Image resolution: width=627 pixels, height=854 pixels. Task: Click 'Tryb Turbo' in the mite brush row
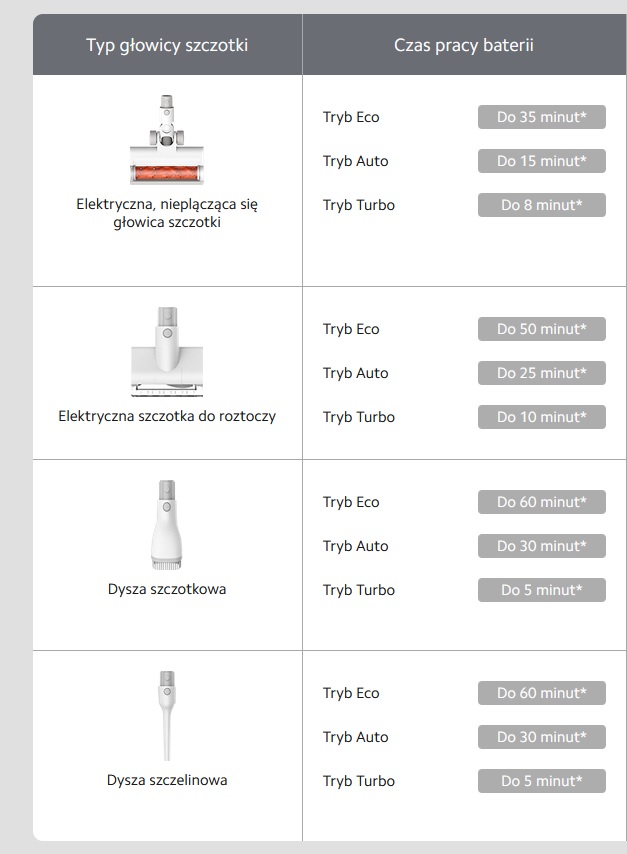pyautogui.click(x=358, y=417)
